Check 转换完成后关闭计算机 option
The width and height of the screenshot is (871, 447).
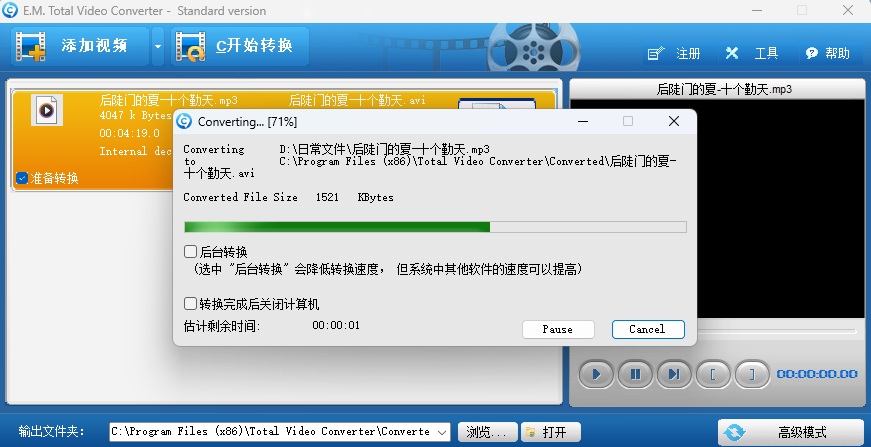point(191,304)
